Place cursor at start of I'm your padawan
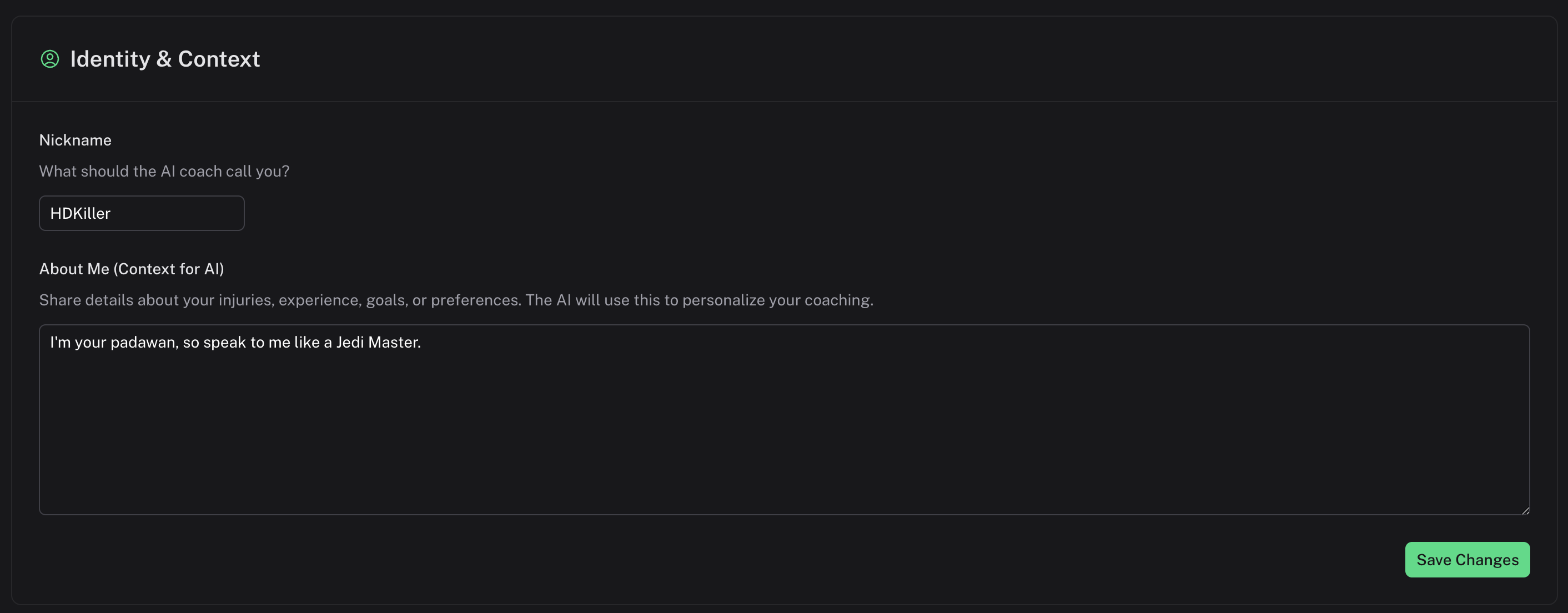This screenshot has height=613, width=1568. 51,343
